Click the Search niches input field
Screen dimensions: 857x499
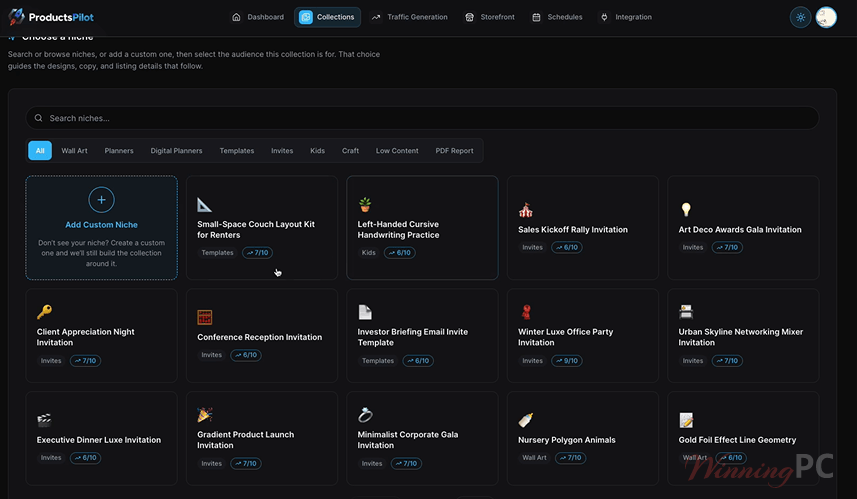(422, 118)
